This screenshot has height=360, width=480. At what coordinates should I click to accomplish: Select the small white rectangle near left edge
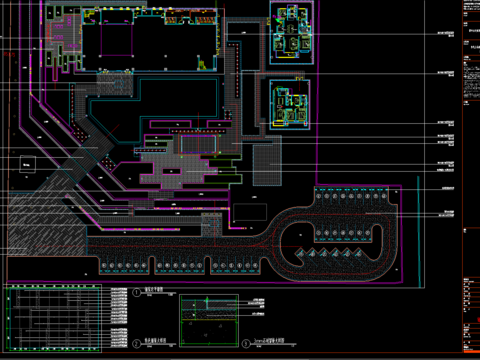pos(27,164)
